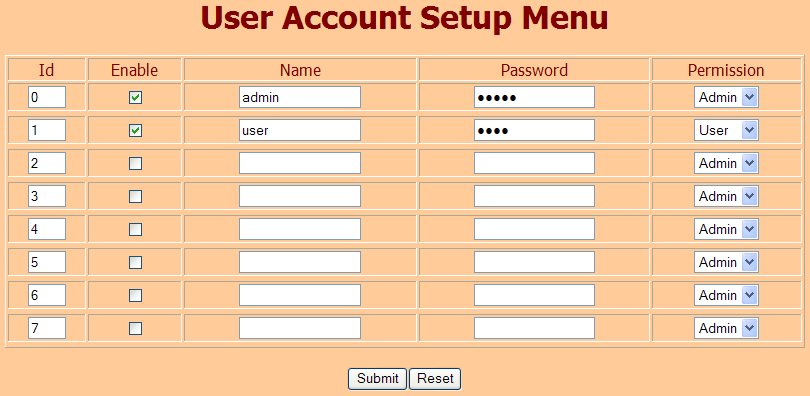This screenshot has width=810, height=396.
Task: Click the empty Password field for Id 2
Action: tap(534, 163)
